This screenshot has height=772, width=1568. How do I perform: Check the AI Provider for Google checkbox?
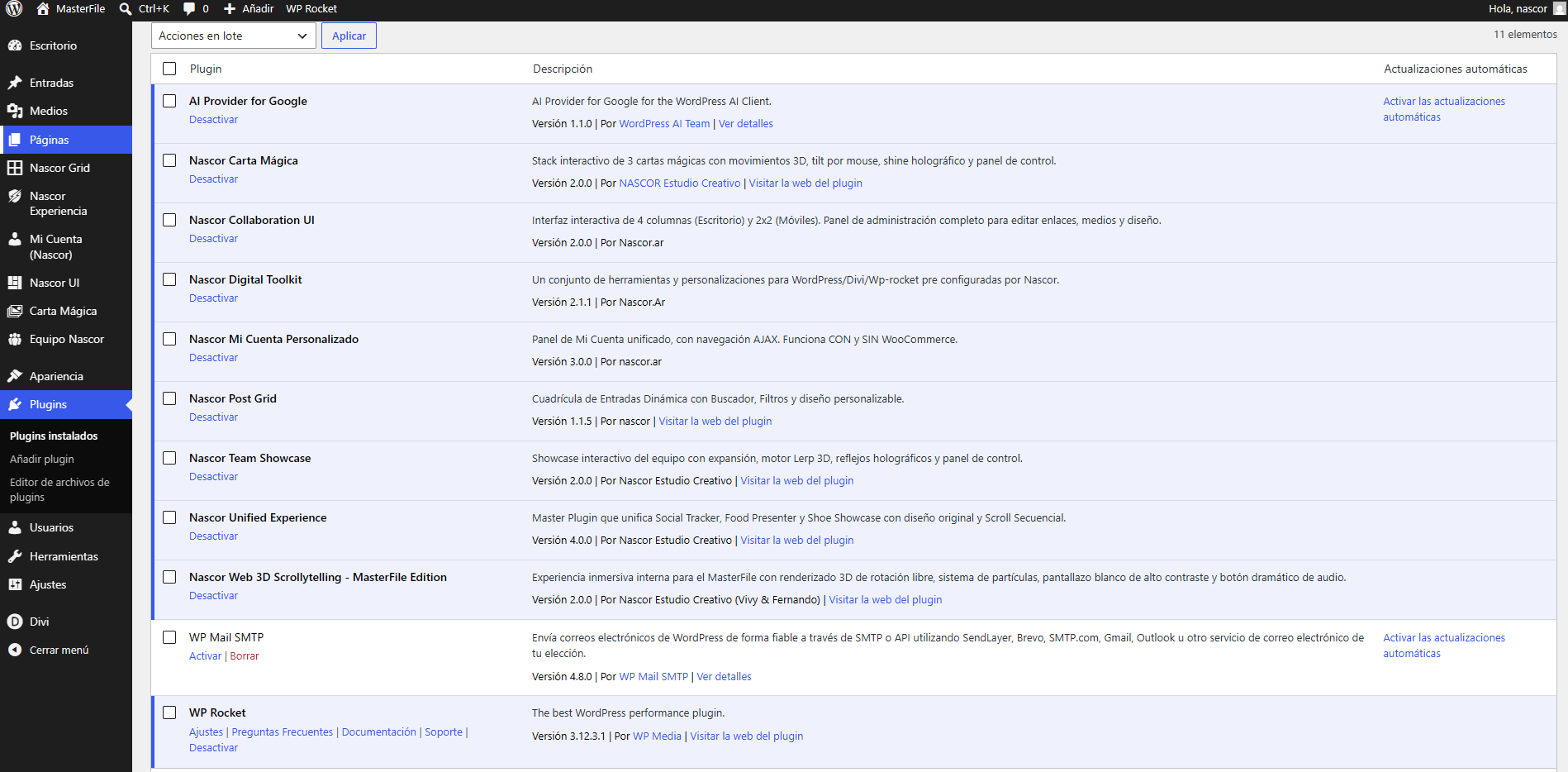[x=169, y=101]
